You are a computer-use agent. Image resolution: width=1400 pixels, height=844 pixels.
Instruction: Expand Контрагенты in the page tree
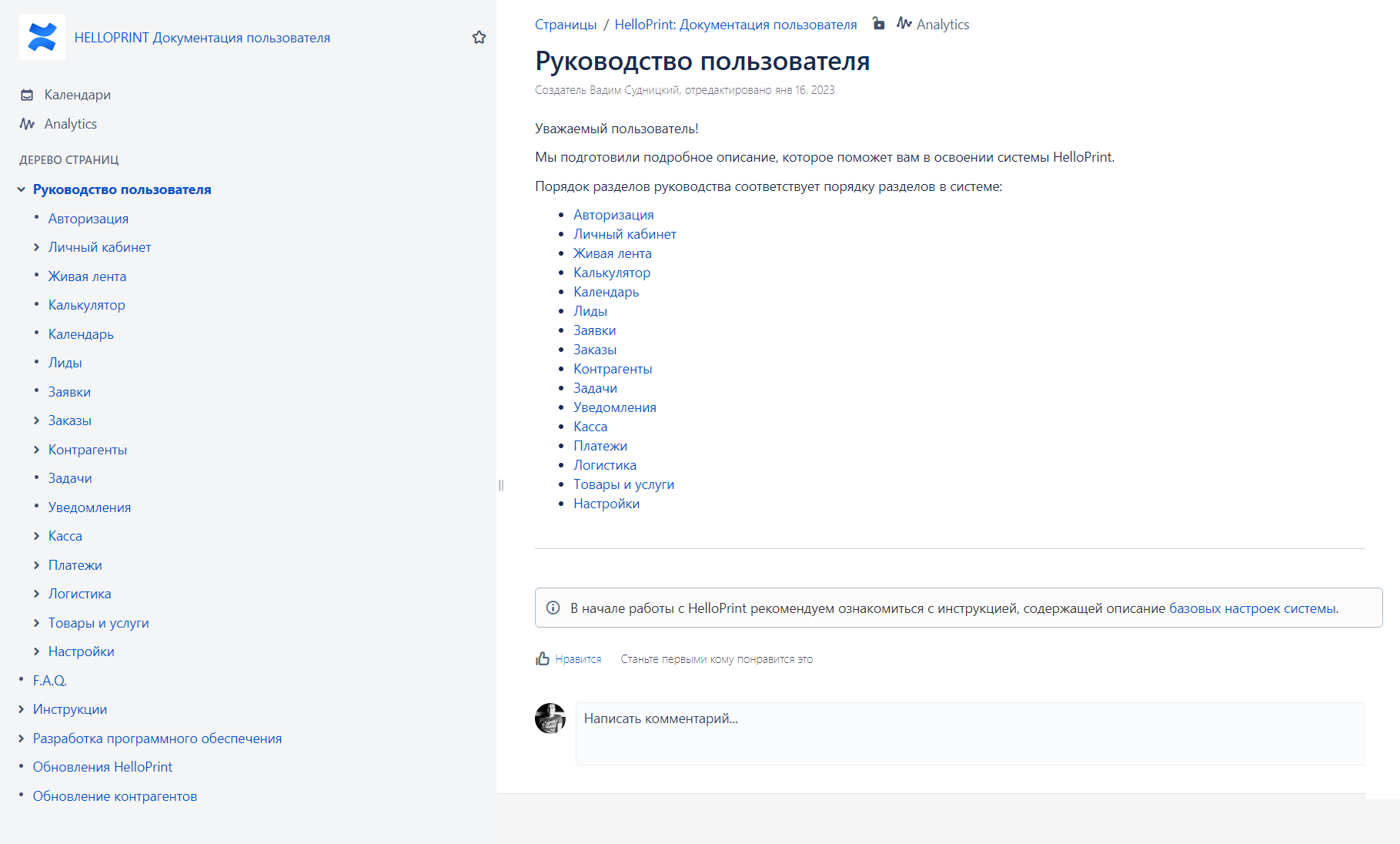click(x=36, y=450)
